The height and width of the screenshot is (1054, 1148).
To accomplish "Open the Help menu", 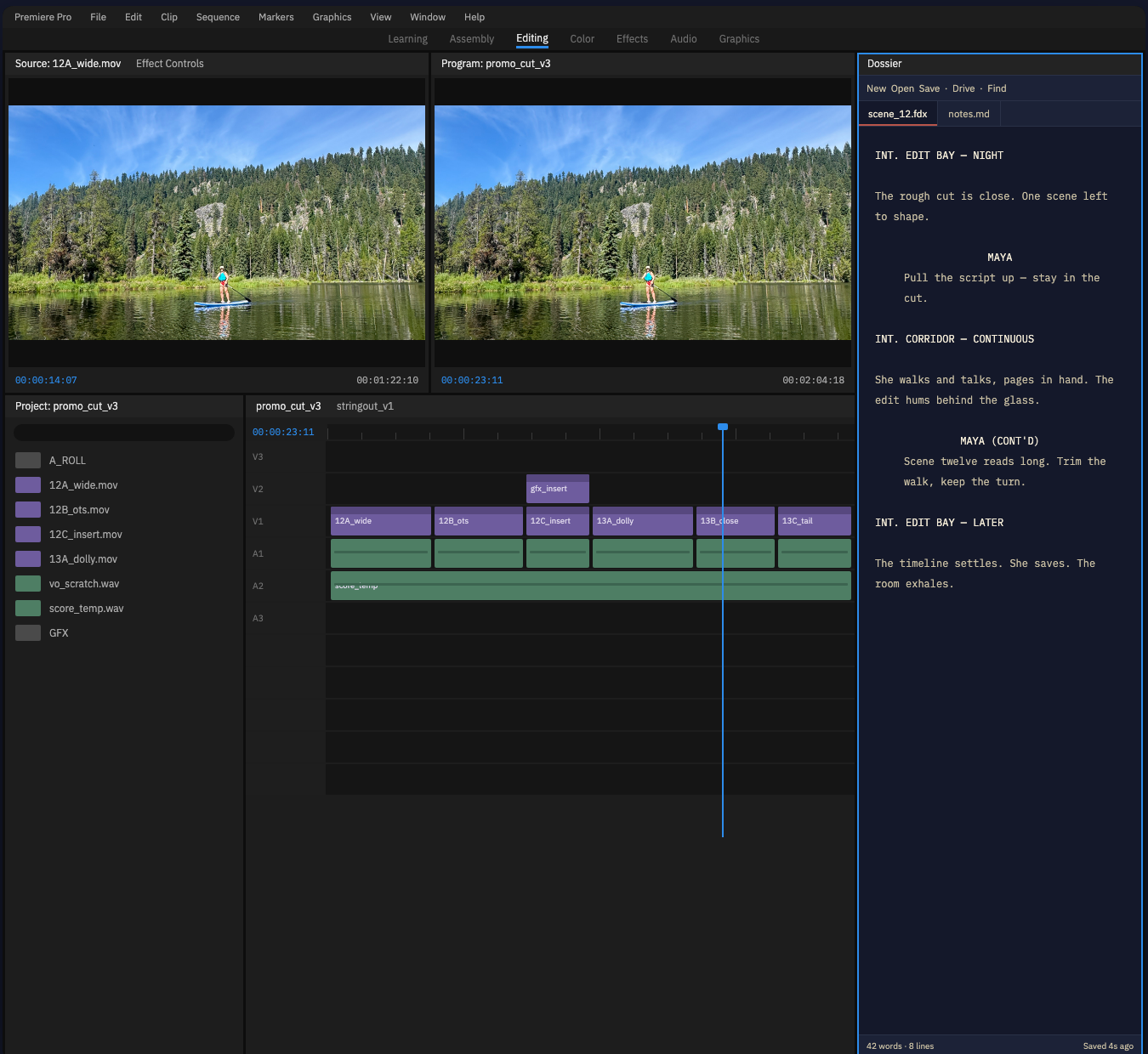I will pyautogui.click(x=475, y=17).
